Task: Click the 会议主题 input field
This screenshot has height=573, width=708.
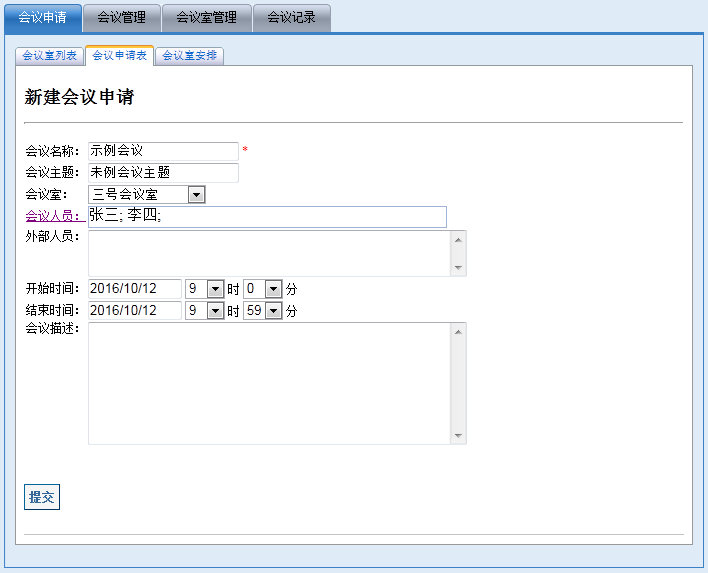Action: (163, 173)
